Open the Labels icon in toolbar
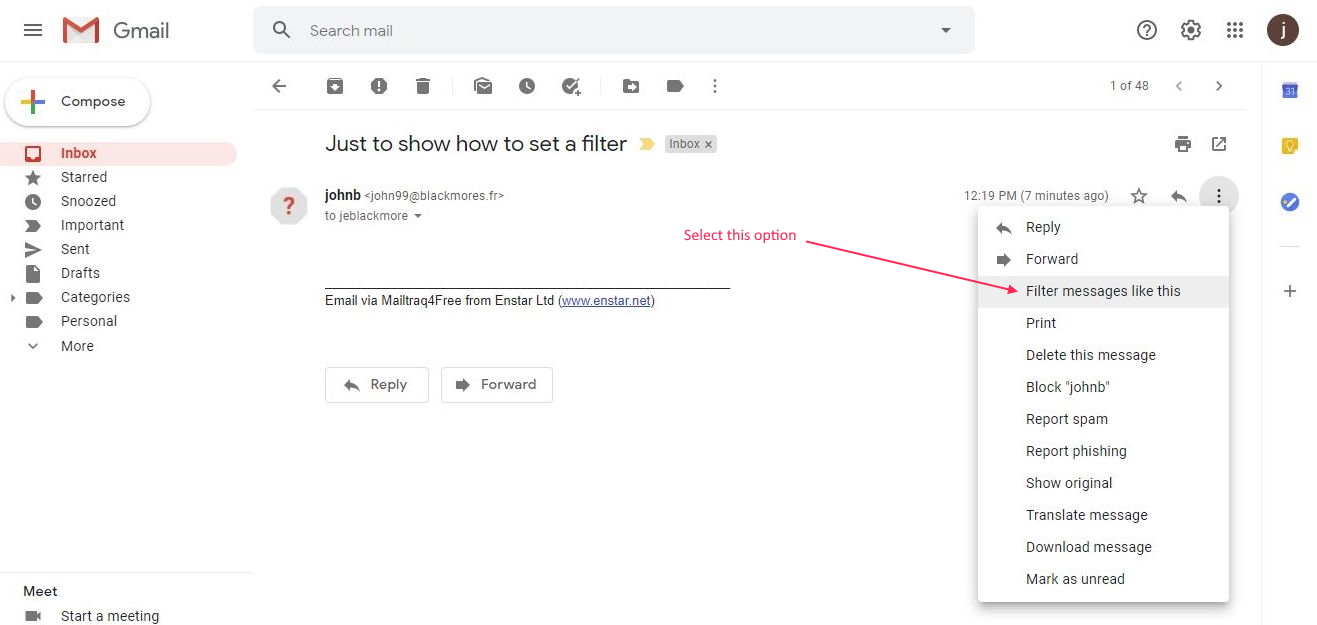 point(675,86)
